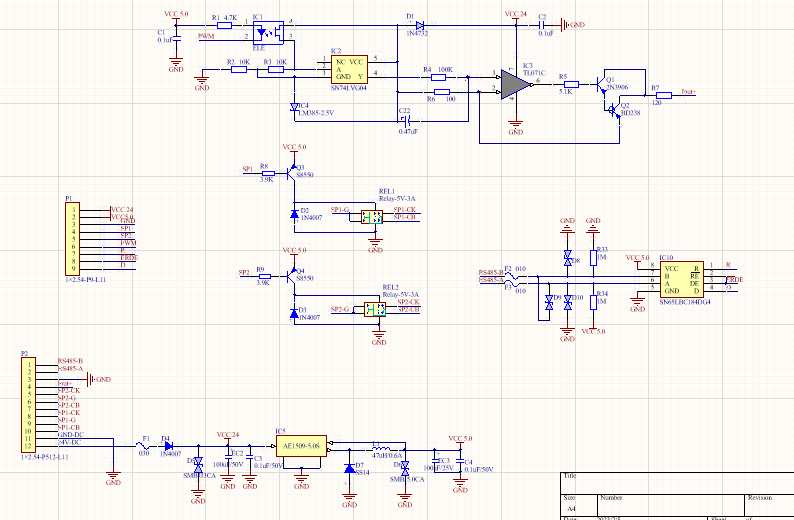The image size is (794, 520).
Task: Click resistor R2 10K
Action: tap(239, 69)
